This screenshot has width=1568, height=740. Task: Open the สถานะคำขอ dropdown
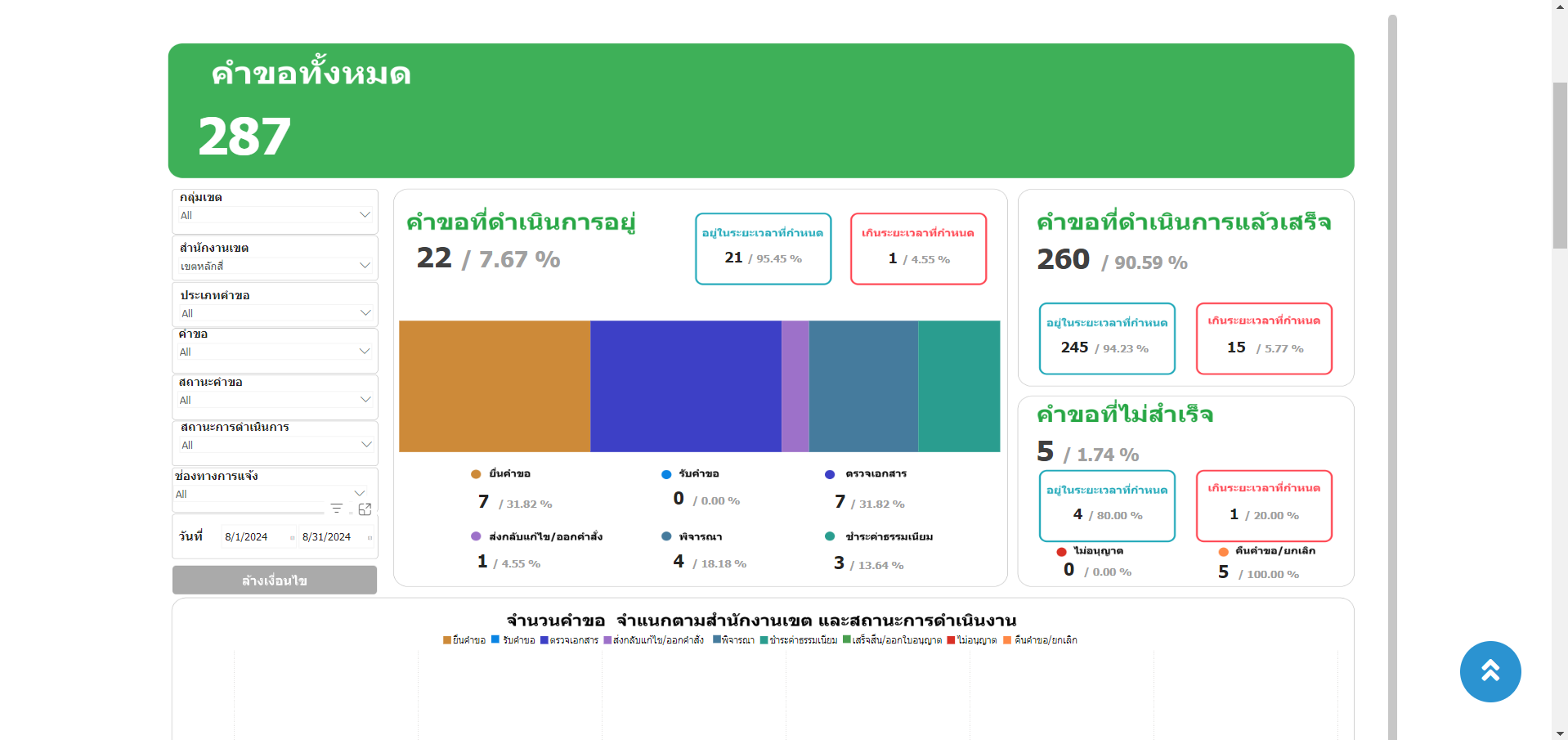pyautogui.click(x=365, y=400)
